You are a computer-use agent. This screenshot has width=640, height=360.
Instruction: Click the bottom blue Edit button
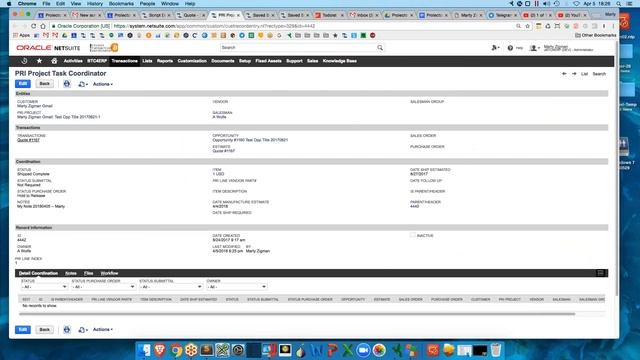(x=23, y=329)
